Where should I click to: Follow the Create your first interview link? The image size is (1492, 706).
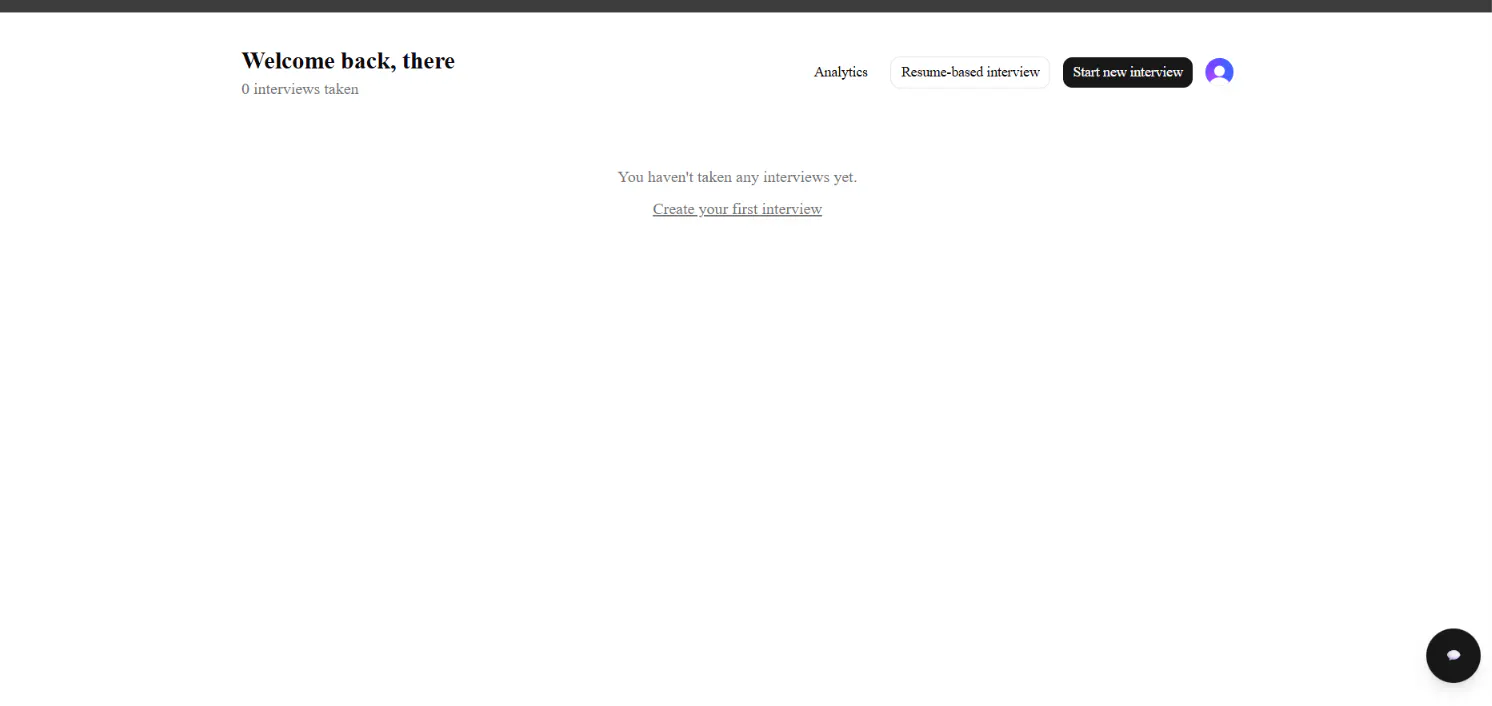(x=737, y=209)
